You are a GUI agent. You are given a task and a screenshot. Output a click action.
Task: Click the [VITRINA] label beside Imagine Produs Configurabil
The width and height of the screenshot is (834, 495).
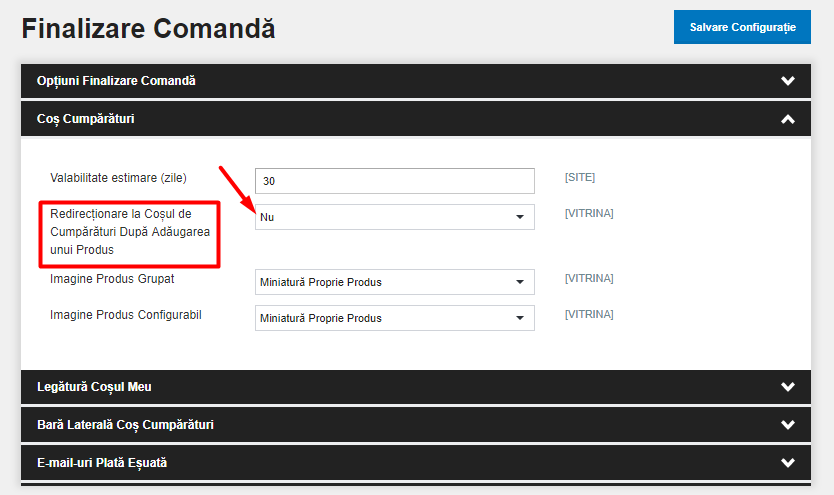[x=589, y=314]
